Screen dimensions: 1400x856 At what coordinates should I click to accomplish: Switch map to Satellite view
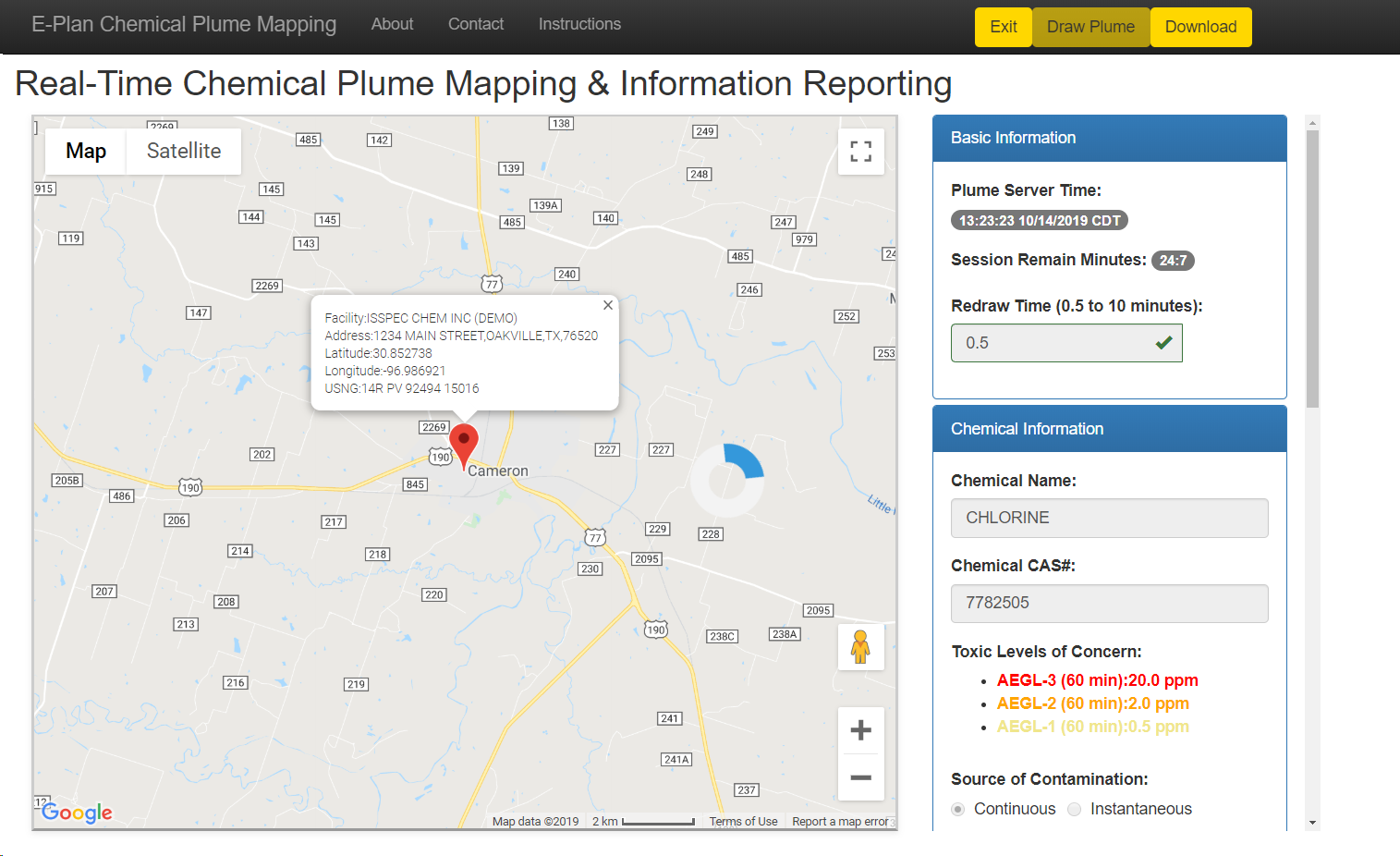pos(183,151)
